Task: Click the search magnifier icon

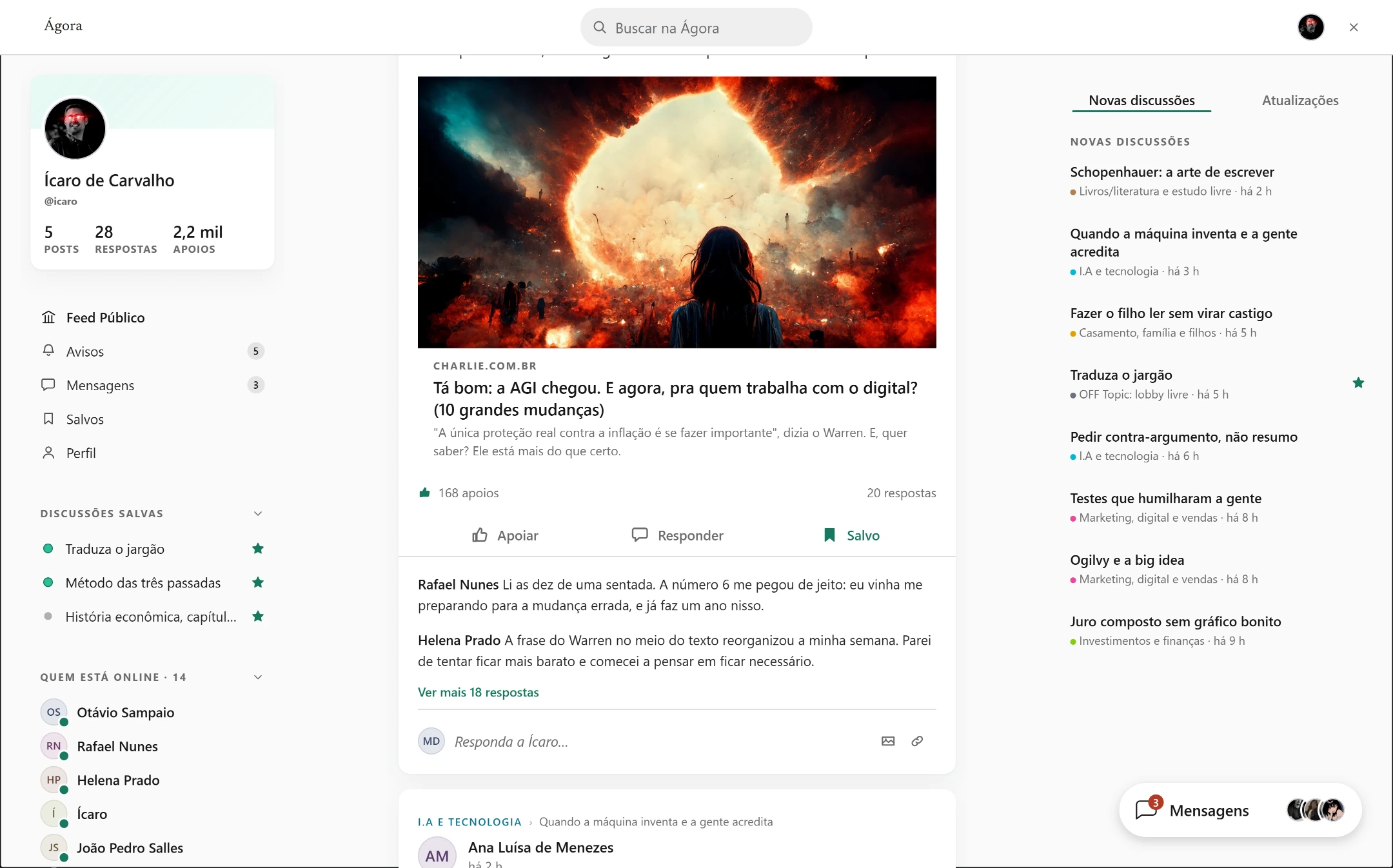Action: click(x=600, y=28)
